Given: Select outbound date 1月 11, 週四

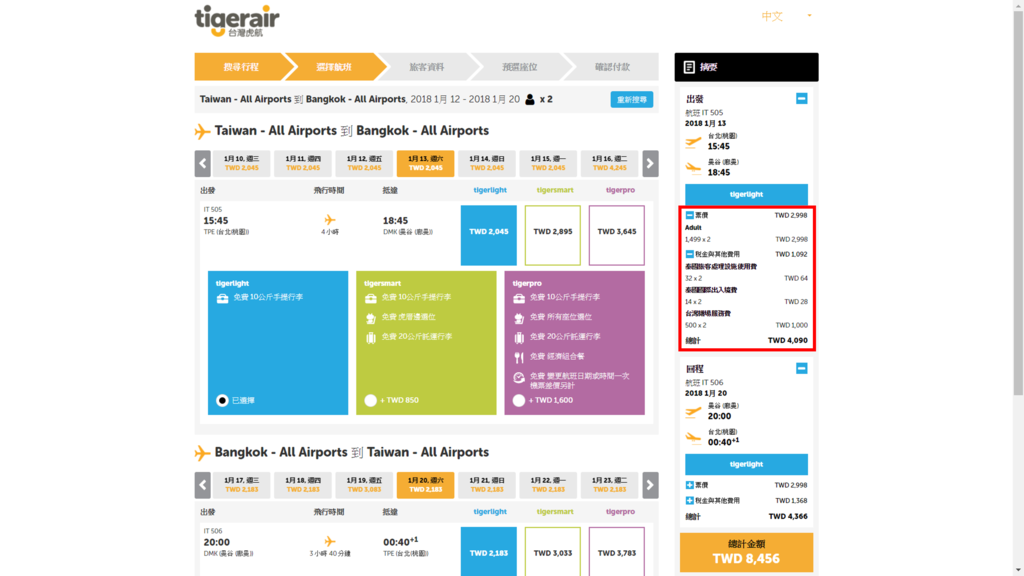Looking at the screenshot, I should pyautogui.click(x=303, y=163).
